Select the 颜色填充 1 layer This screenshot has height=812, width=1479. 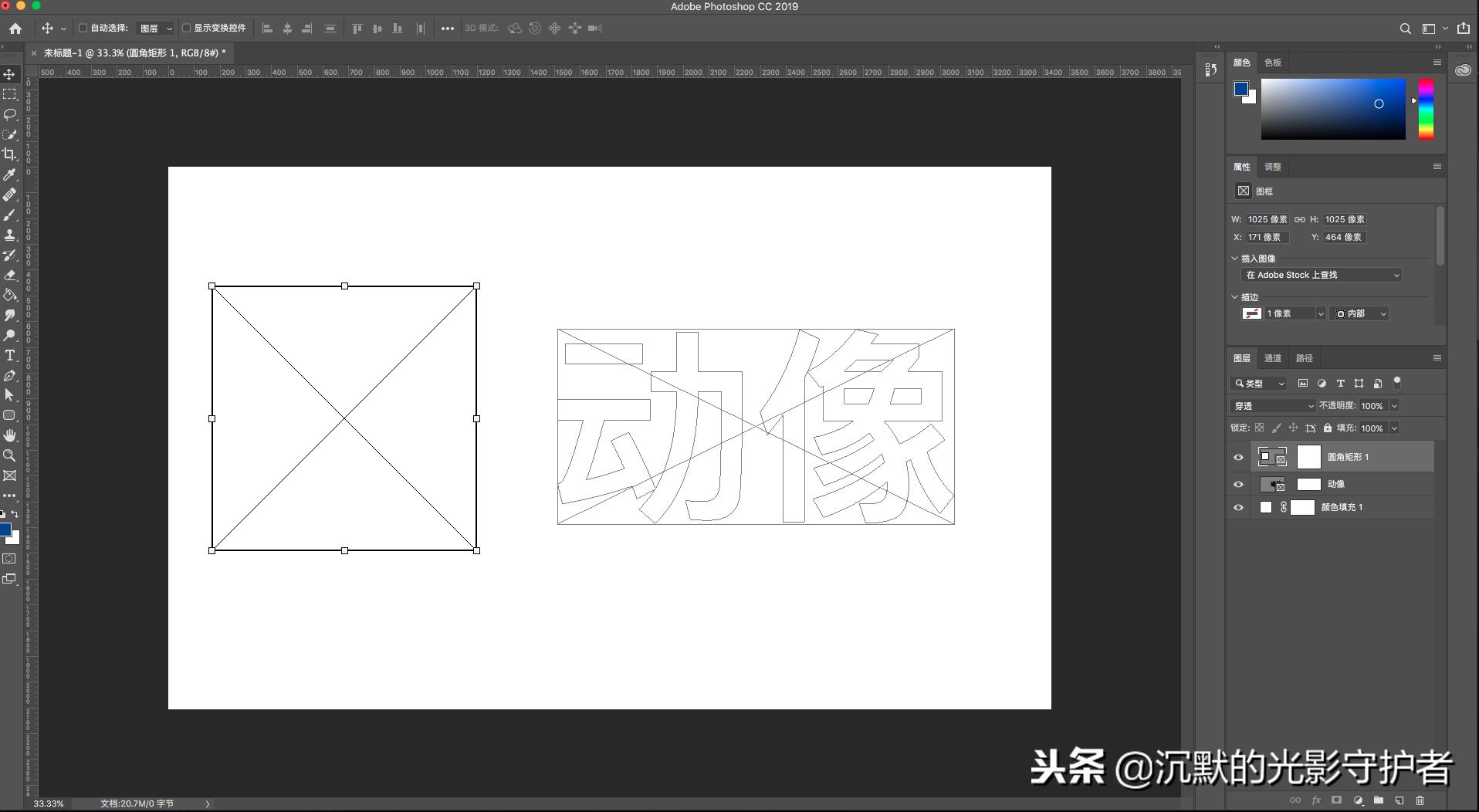1343,507
